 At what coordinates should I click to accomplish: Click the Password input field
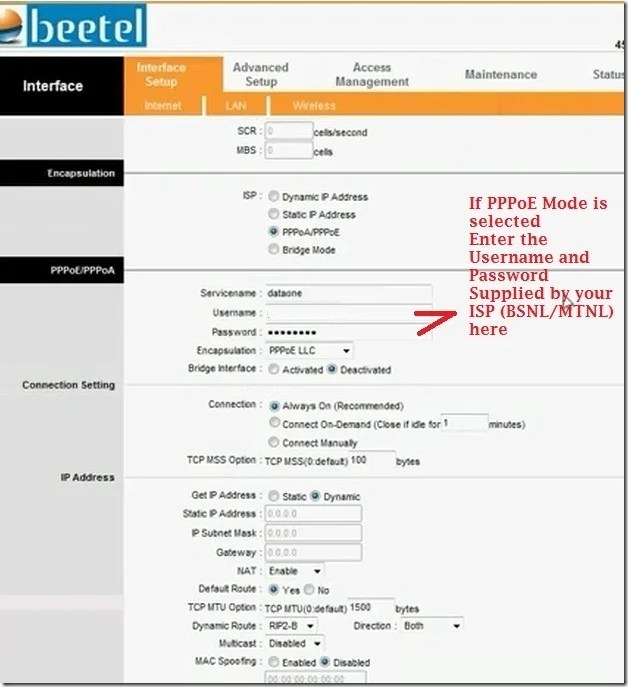click(348, 332)
